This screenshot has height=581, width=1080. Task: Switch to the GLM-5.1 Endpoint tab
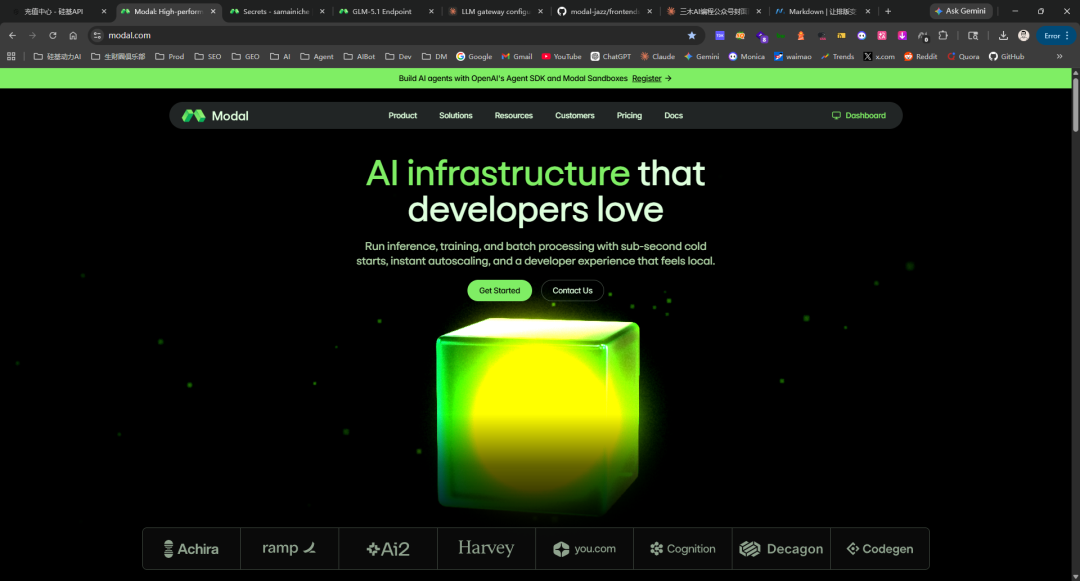click(382, 11)
